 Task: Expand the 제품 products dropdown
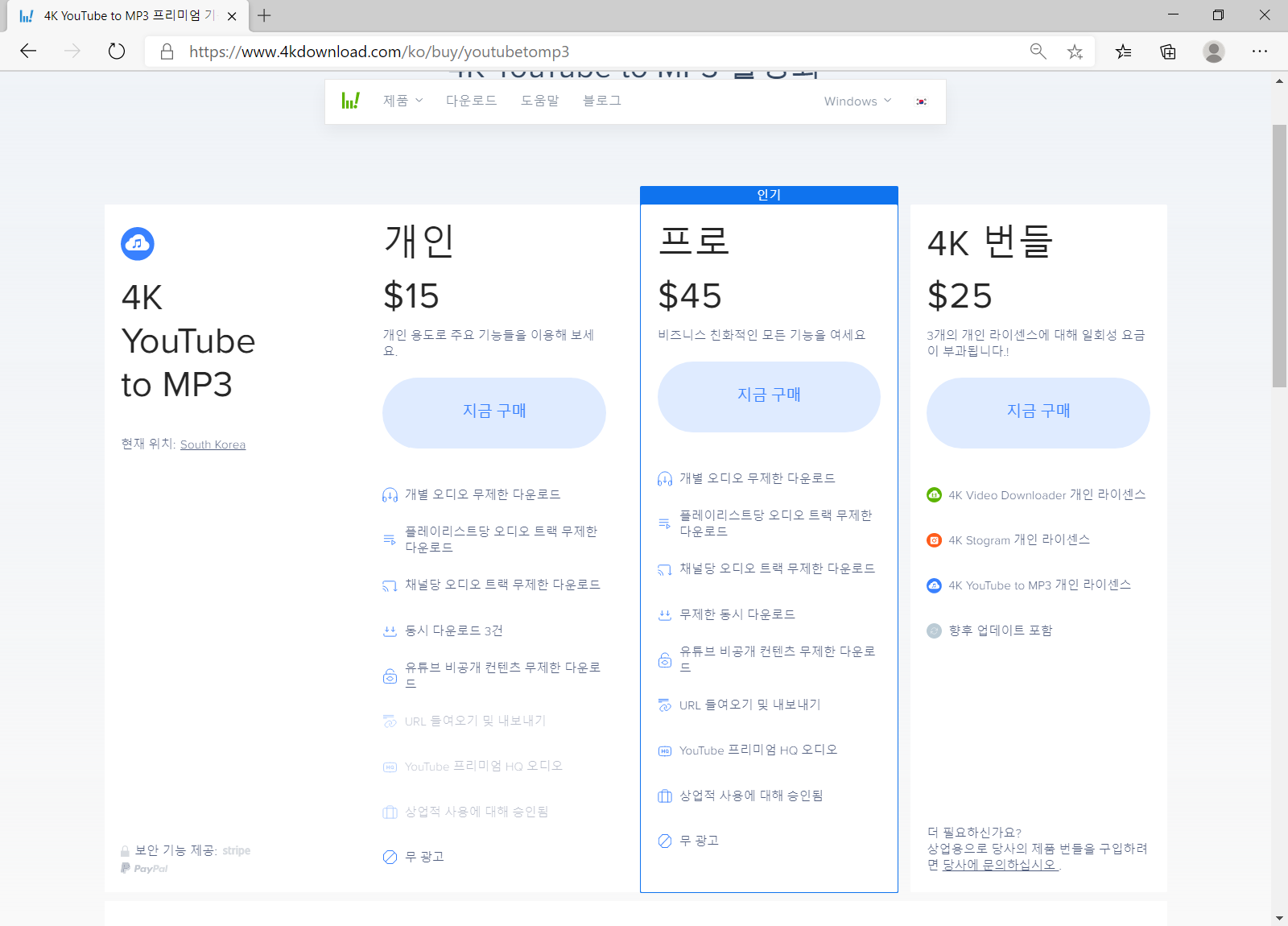click(x=402, y=101)
